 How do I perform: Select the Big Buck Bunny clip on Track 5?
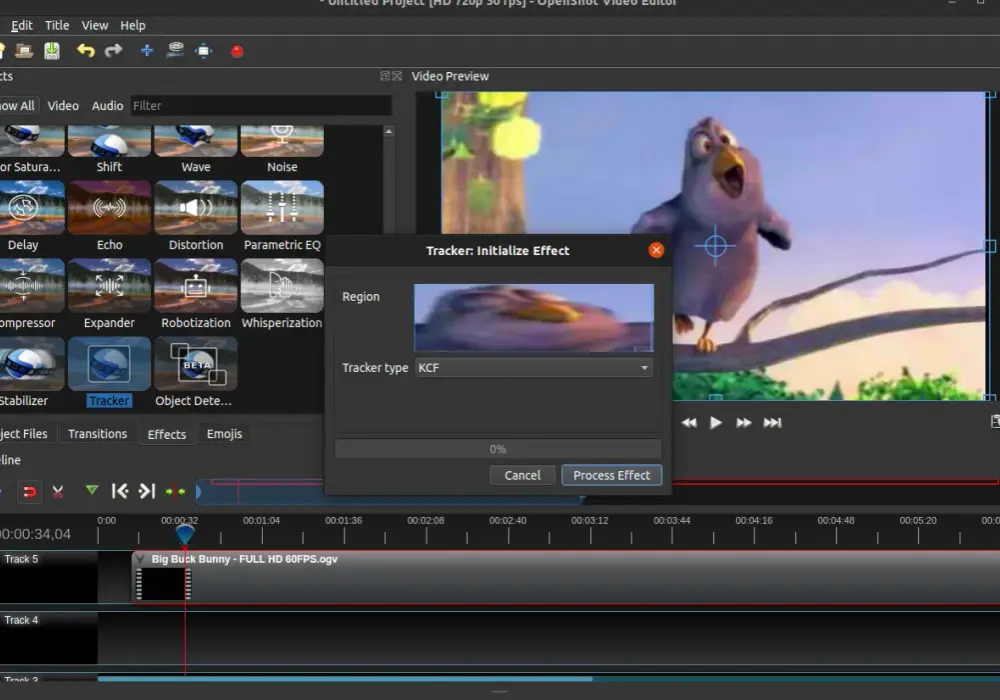coord(566,577)
